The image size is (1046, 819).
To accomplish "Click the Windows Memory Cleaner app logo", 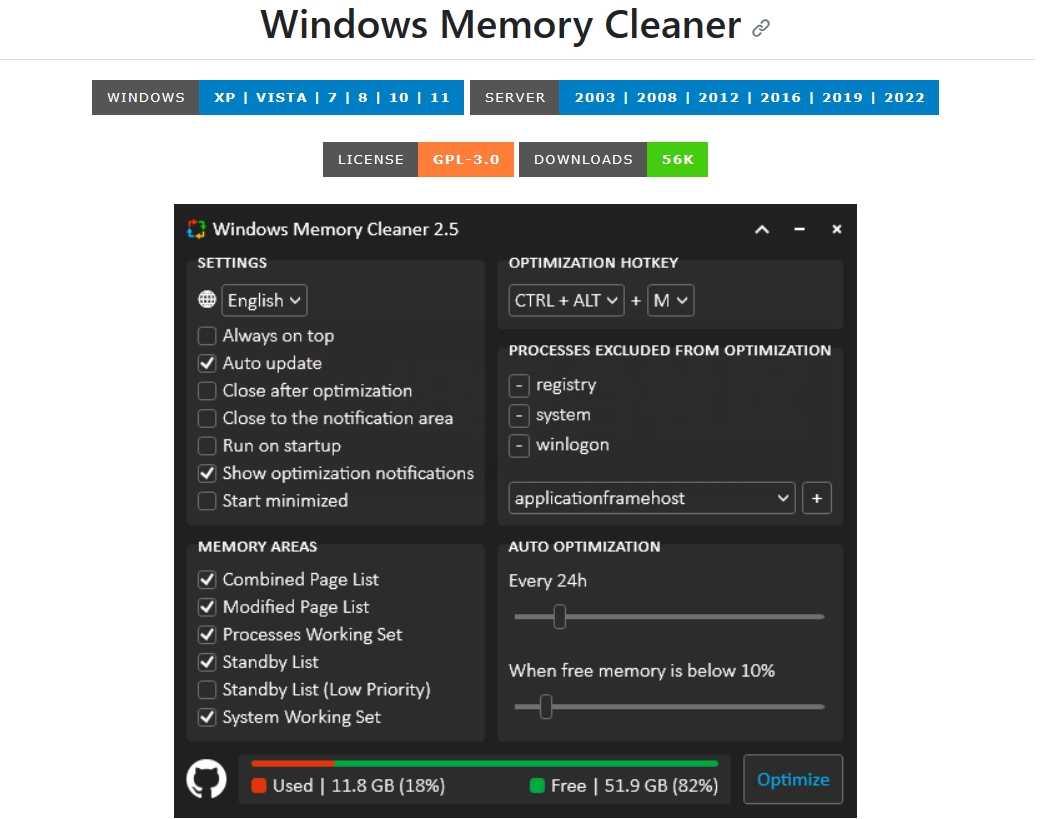I will pyautogui.click(x=196, y=229).
